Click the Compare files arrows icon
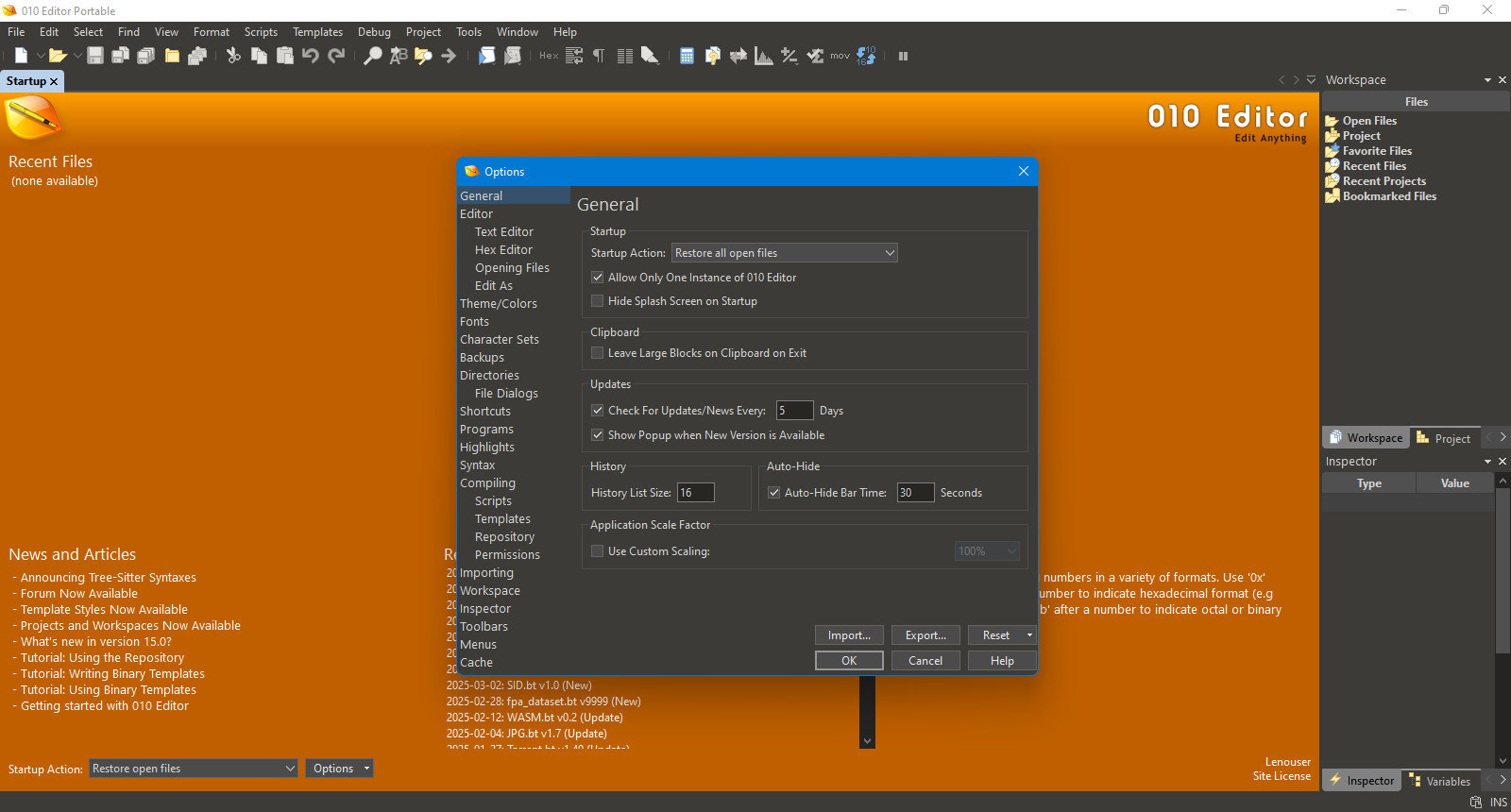 739,56
